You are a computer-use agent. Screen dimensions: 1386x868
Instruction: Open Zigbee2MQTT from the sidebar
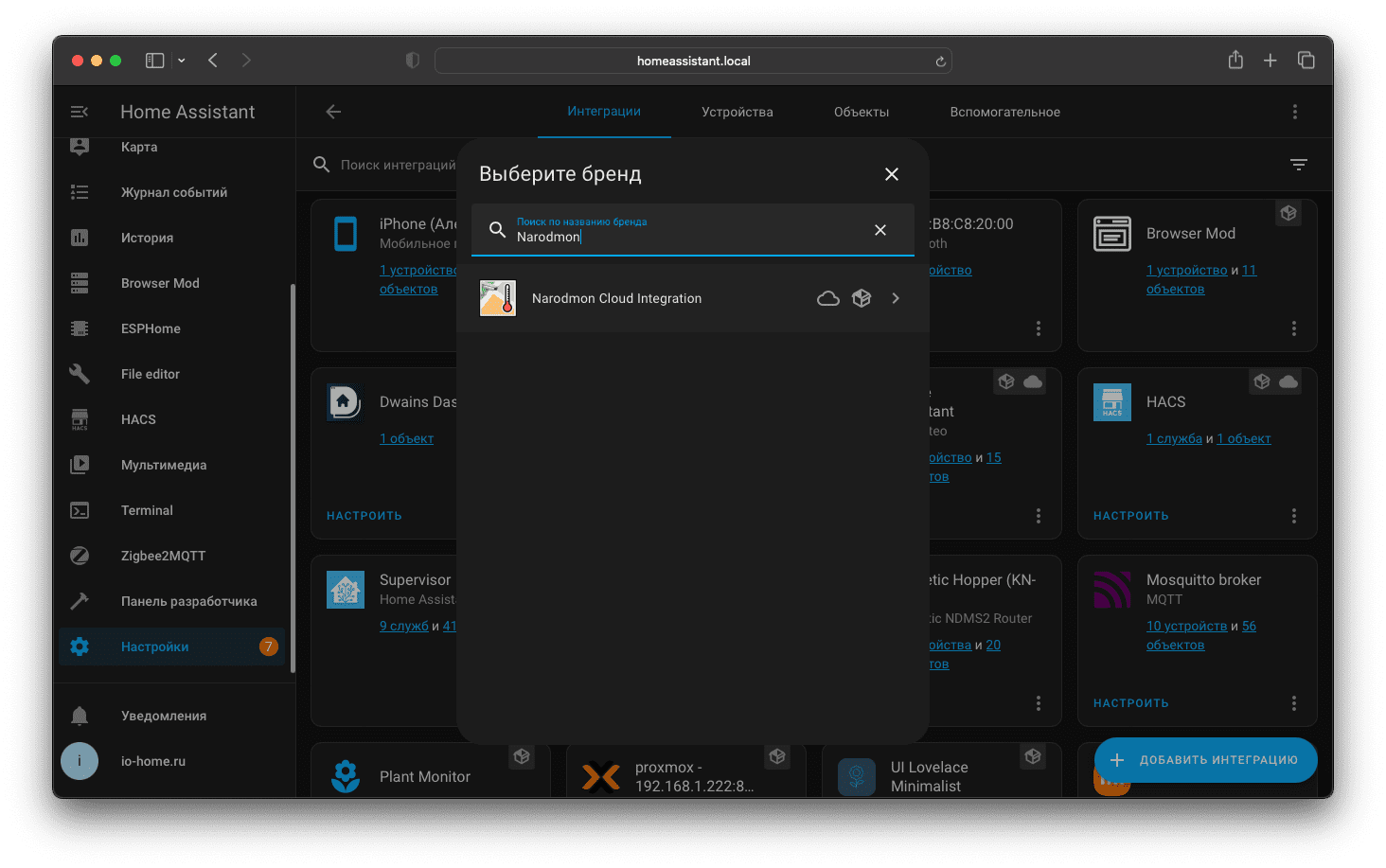pyautogui.click(x=163, y=556)
